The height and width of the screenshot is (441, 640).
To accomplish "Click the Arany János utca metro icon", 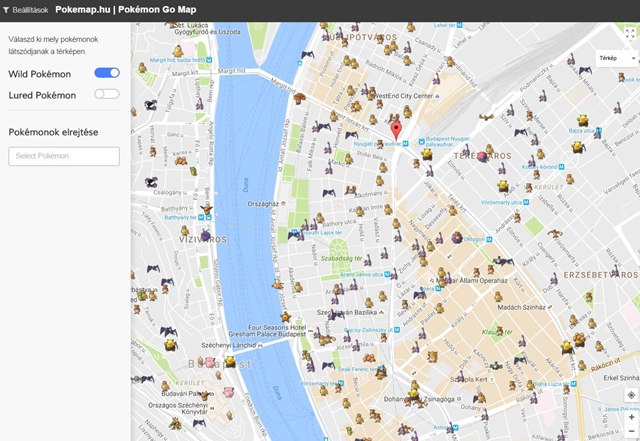I will click(x=387, y=274).
